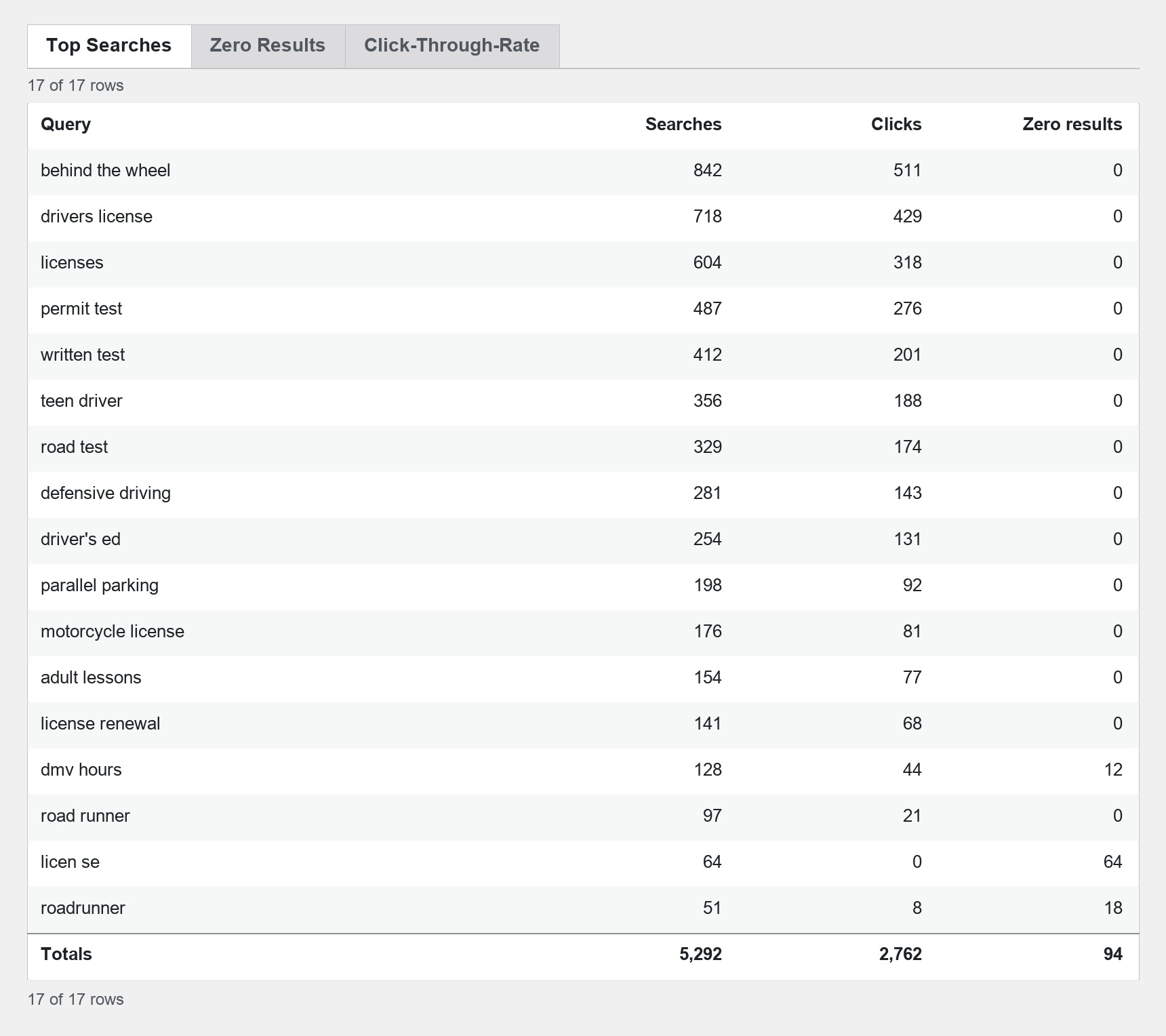Select the 487 searches cell

point(708,309)
